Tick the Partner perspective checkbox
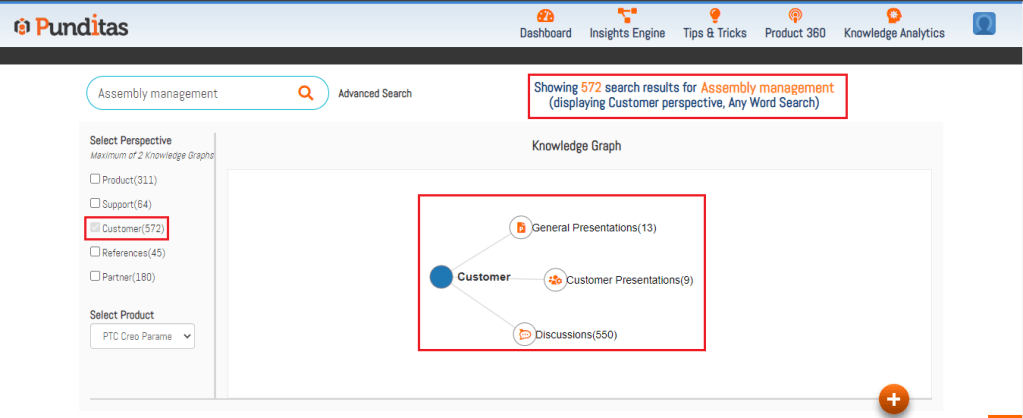1023x418 pixels. (x=95, y=276)
